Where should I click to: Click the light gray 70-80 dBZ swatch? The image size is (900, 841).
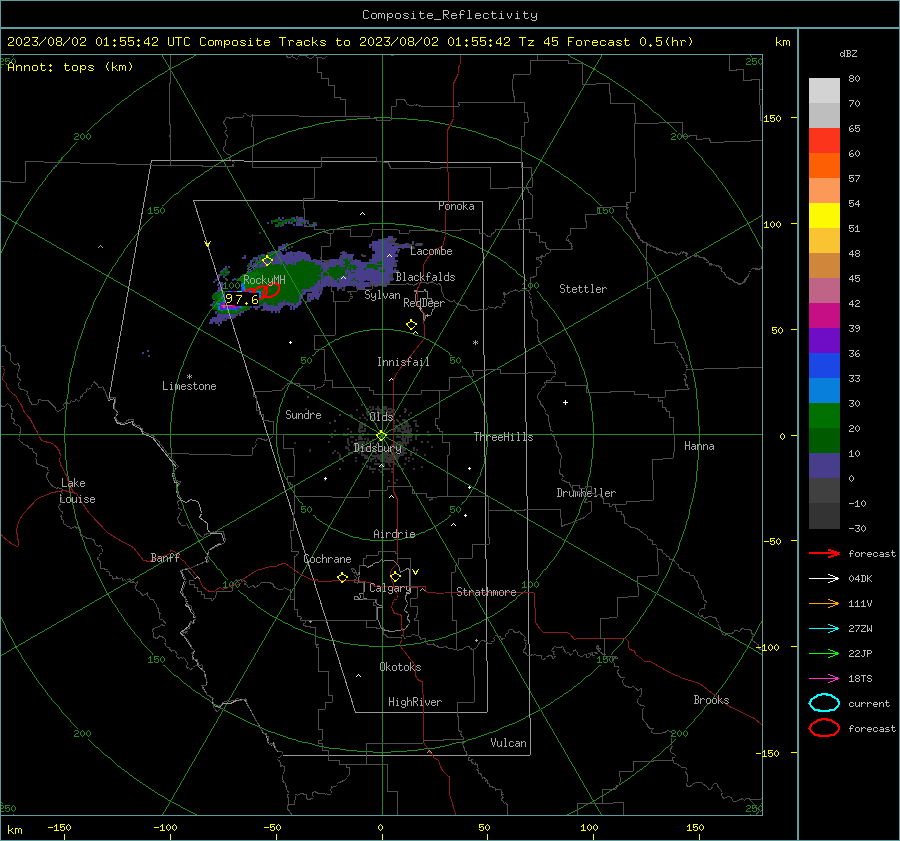pyautogui.click(x=824, y=91)
